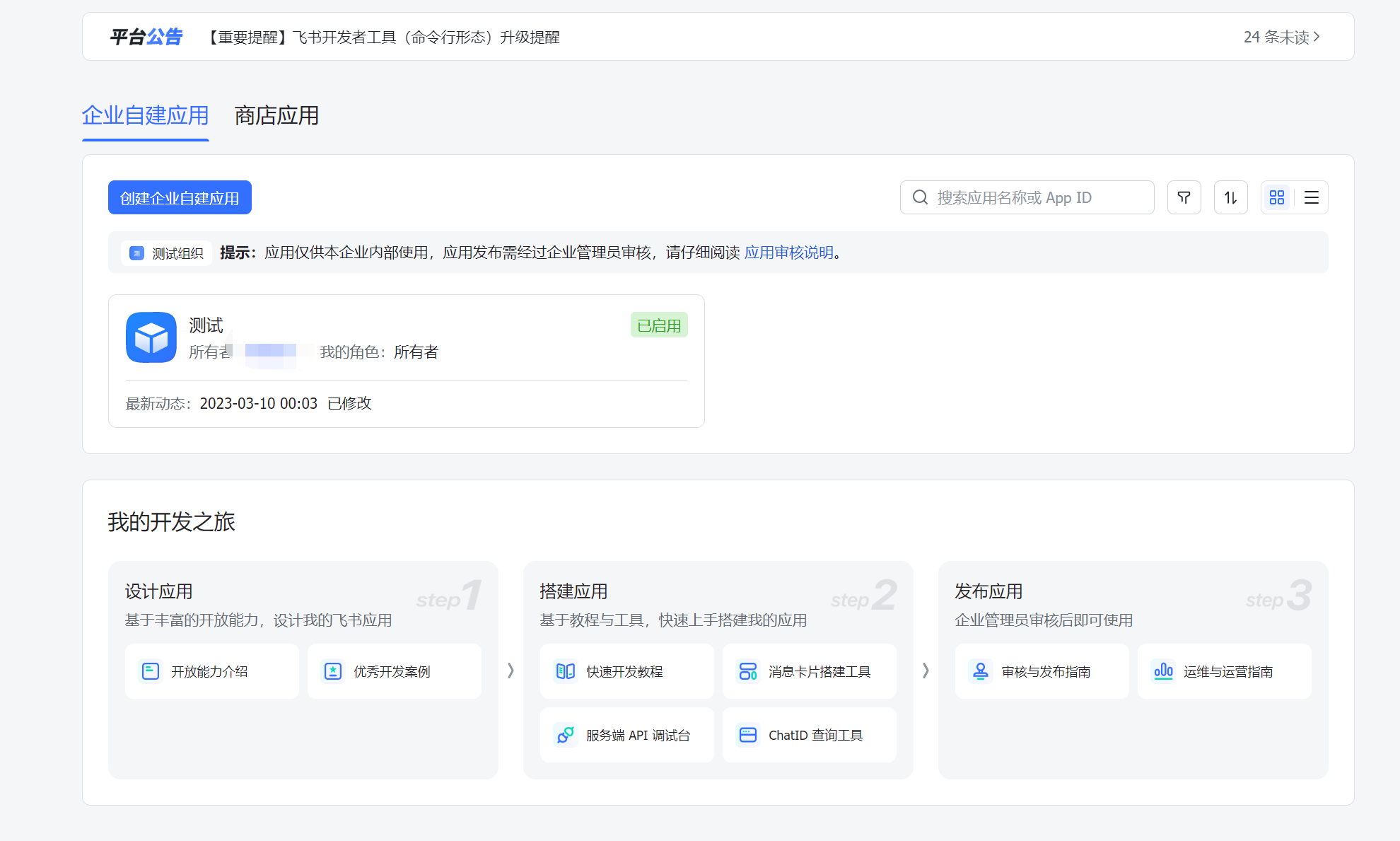Click the filter funnel icon
1400x841 pixels.
pos(1184,197)
